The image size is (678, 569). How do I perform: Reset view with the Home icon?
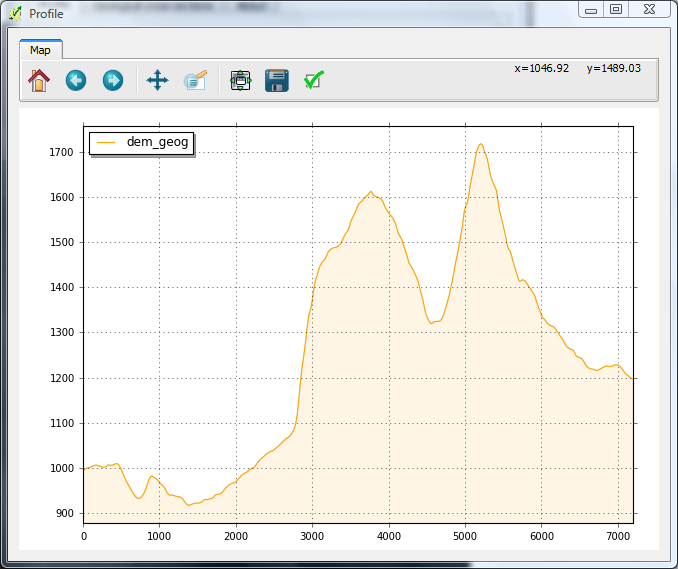click(39, 80)
